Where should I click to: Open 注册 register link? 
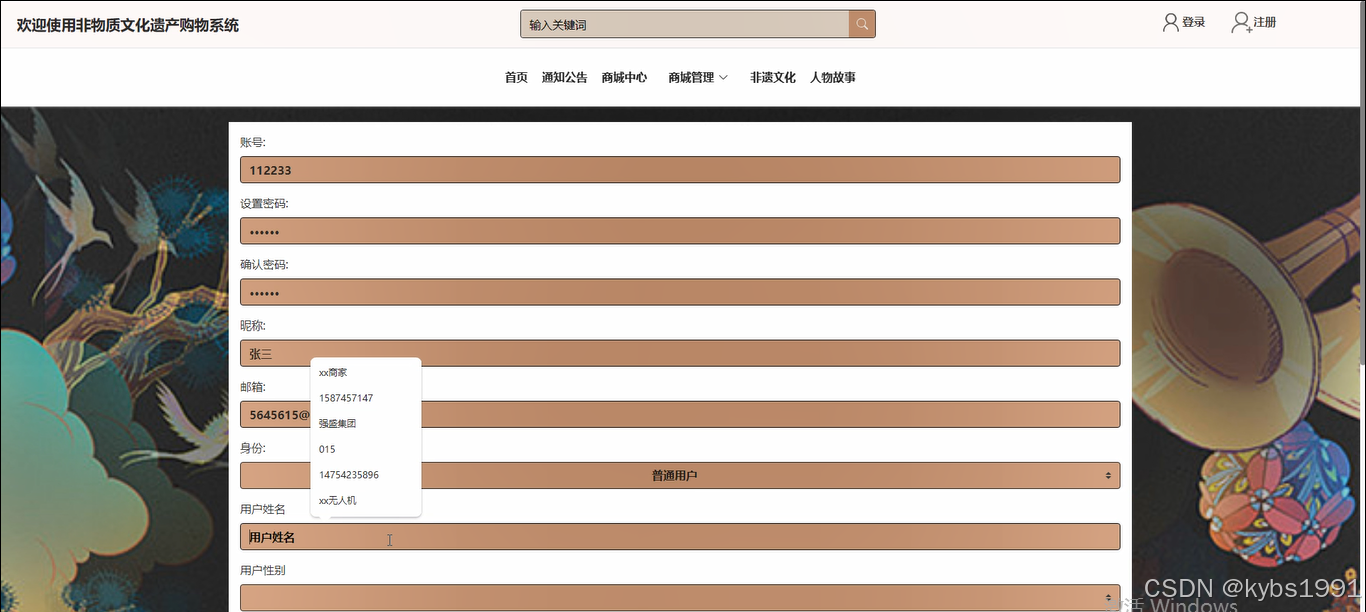point(1265,22)
